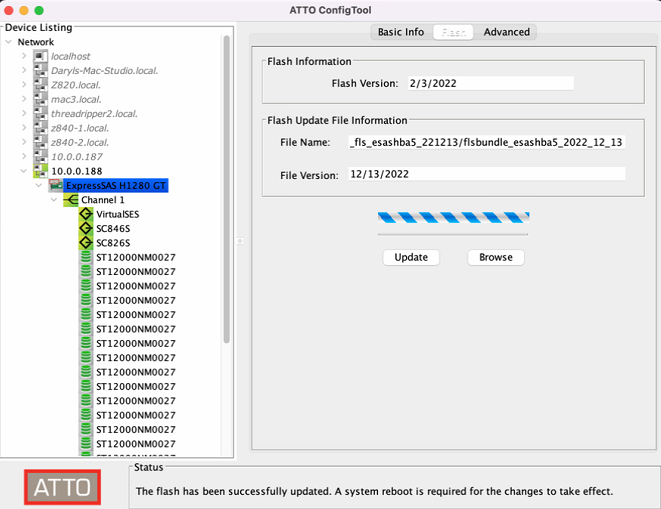Select the Flash tab
The image size is (661, 509).
(454, 32)
